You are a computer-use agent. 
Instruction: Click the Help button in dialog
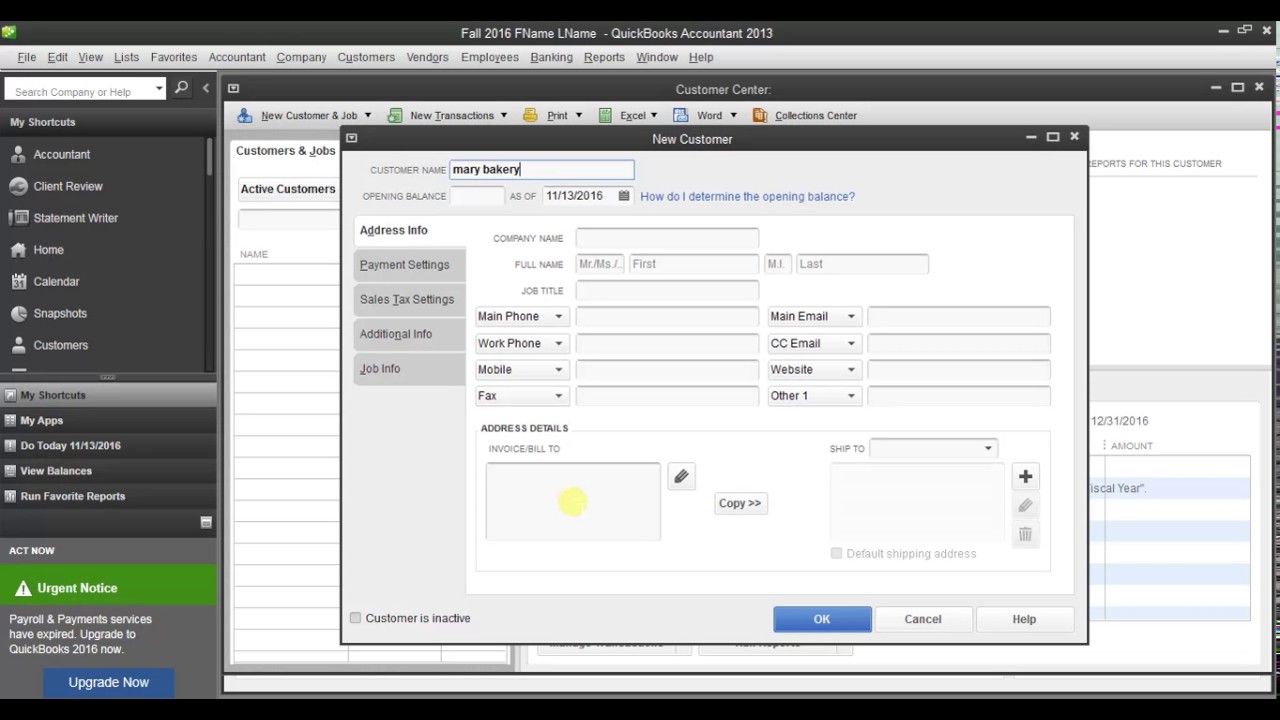(x=1024, y=619)
